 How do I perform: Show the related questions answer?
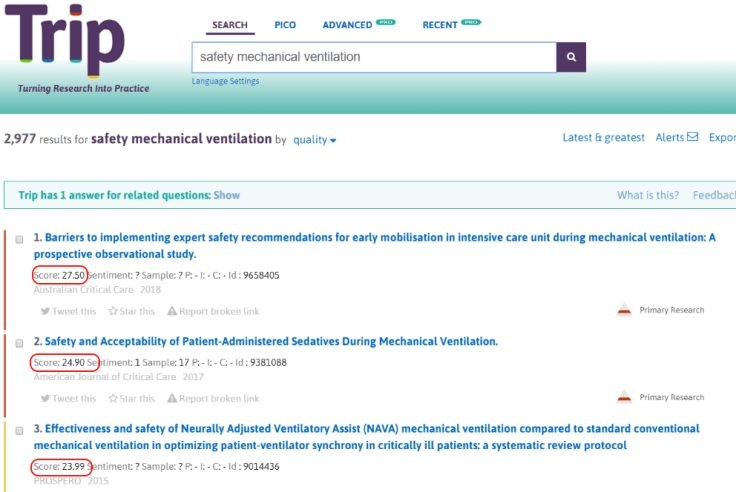click(226, 195)
